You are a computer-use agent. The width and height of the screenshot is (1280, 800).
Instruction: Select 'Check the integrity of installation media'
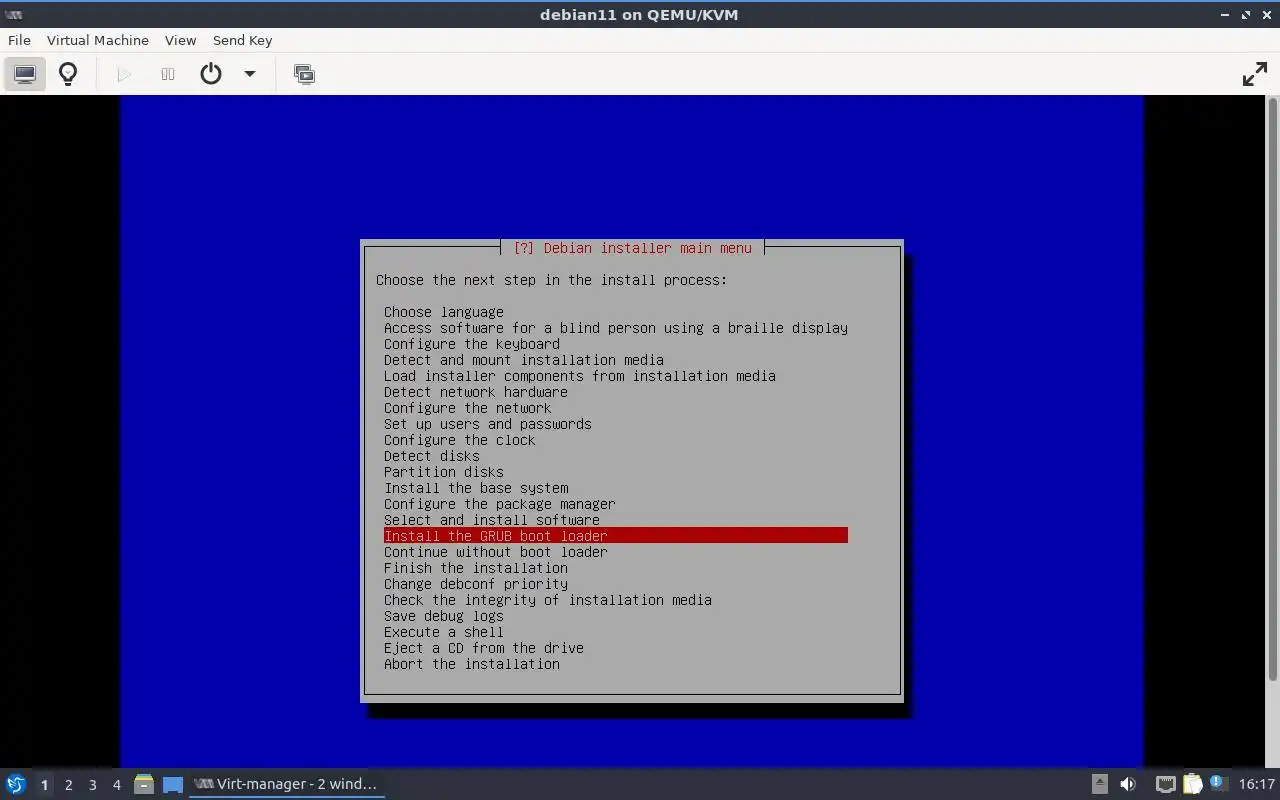(x=547, y=600)
